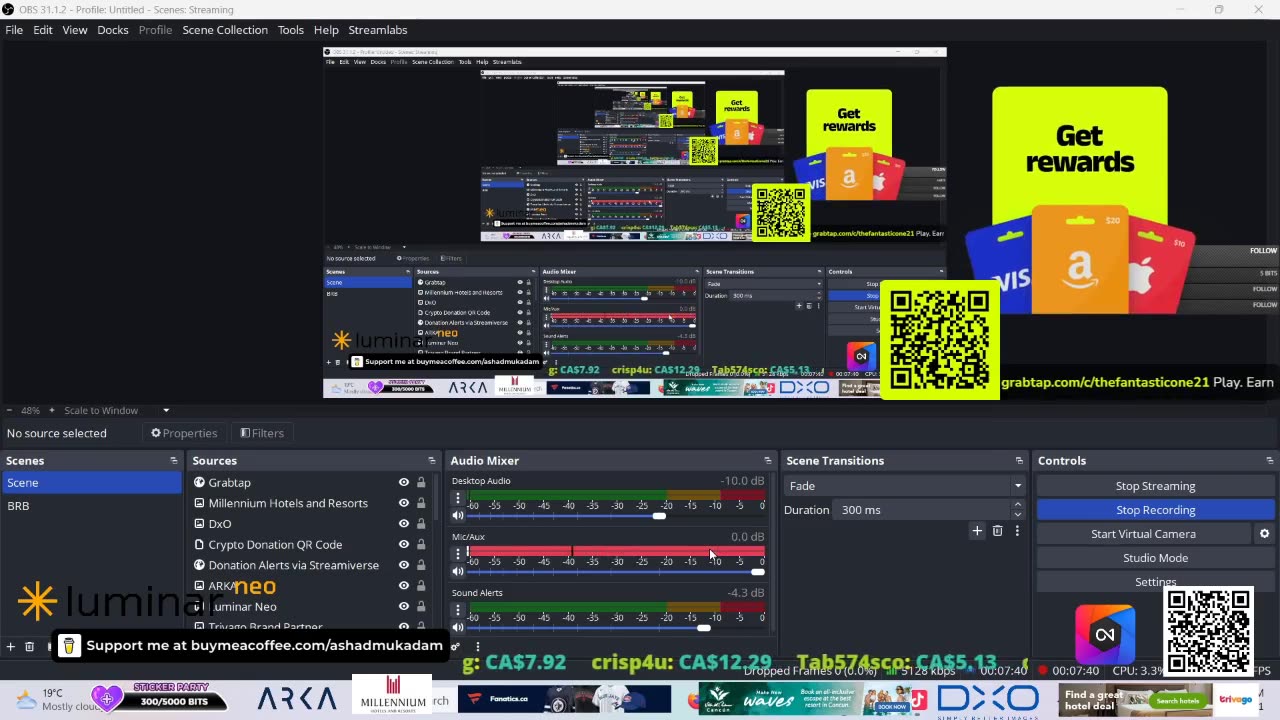
Task: Click the Millennium Hotels image source icon
Action: click(199, 503)
